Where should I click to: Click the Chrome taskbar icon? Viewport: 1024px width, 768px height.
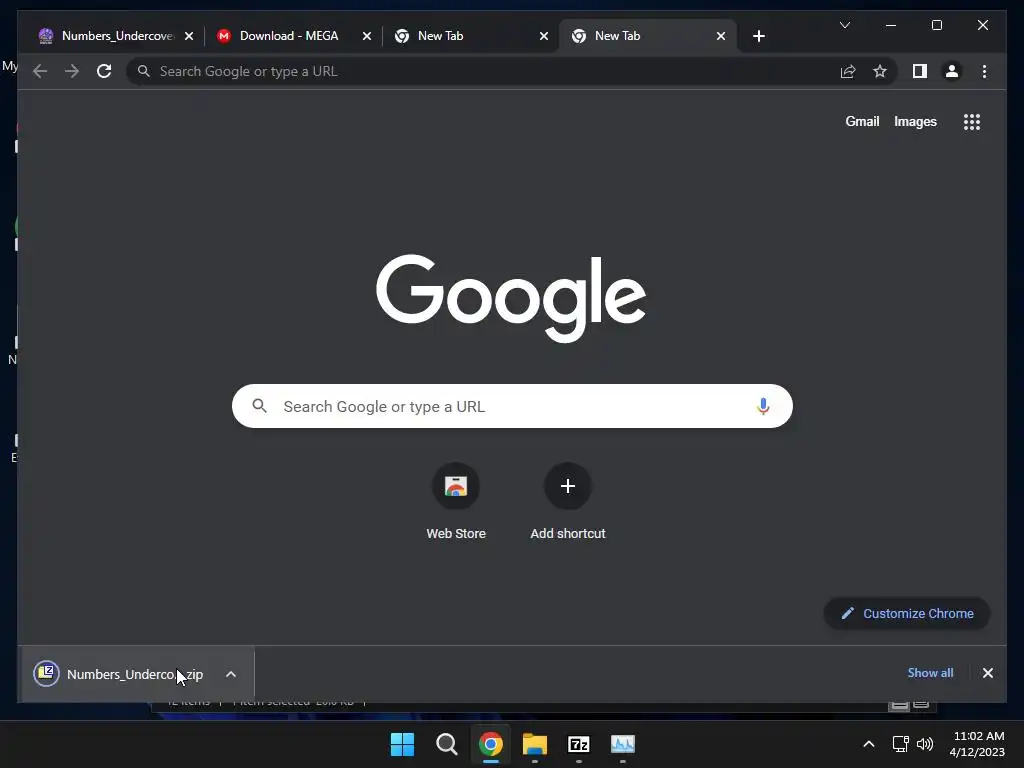click(x=490, y=744)
